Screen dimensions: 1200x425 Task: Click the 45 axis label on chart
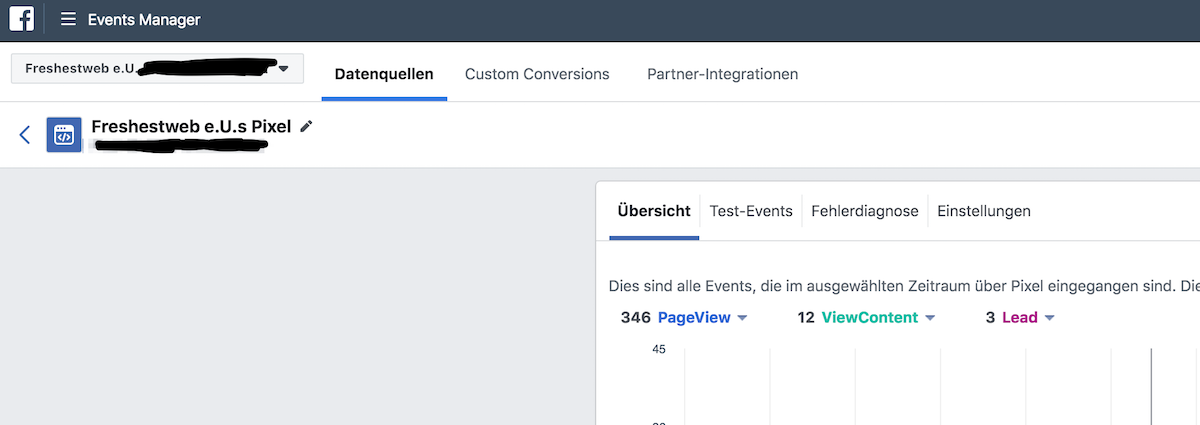pos(659,349)
